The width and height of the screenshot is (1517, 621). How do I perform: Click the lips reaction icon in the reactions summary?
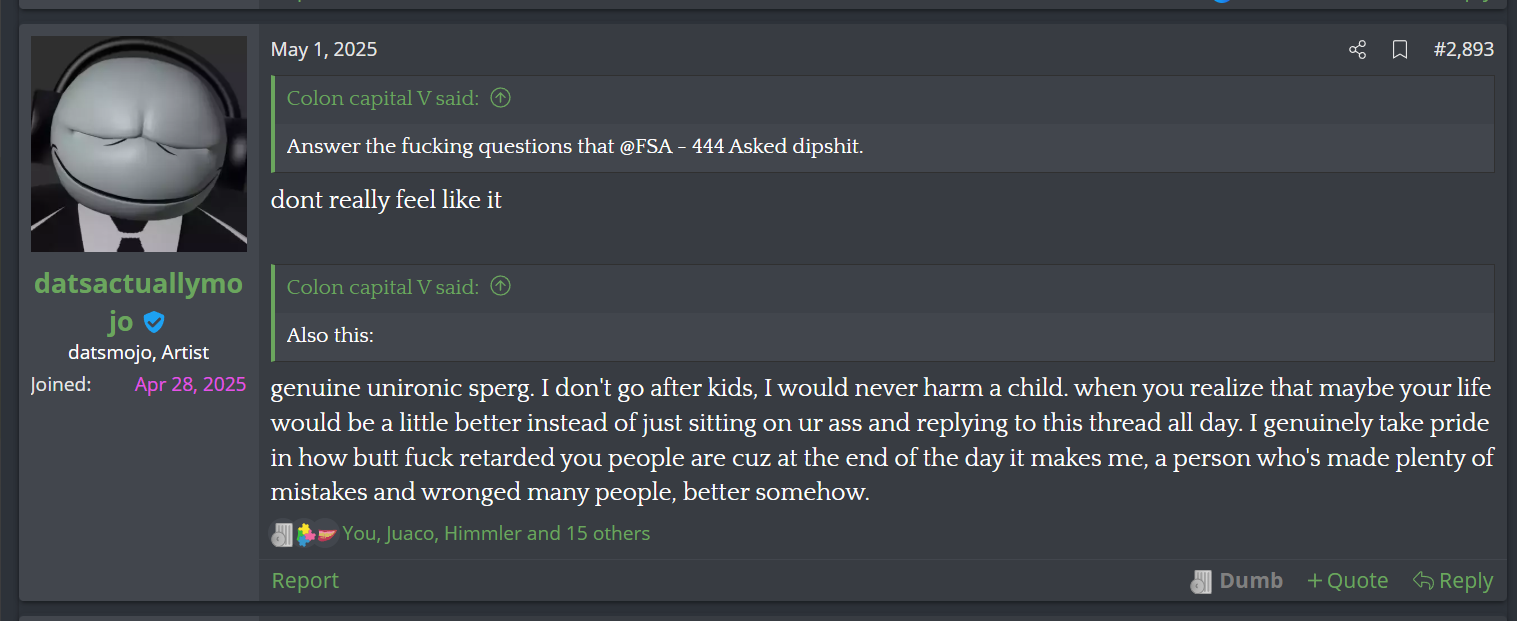point(326,534)
